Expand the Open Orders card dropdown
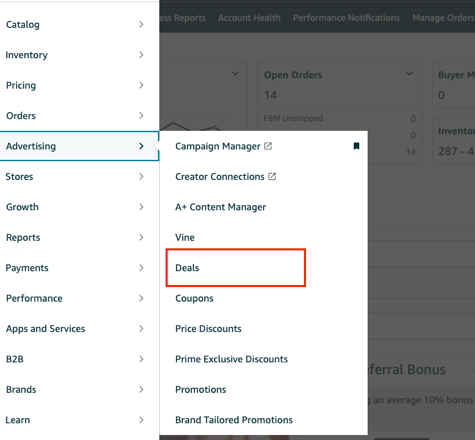Viewport: 475px width, 440px height. [410, 74]
